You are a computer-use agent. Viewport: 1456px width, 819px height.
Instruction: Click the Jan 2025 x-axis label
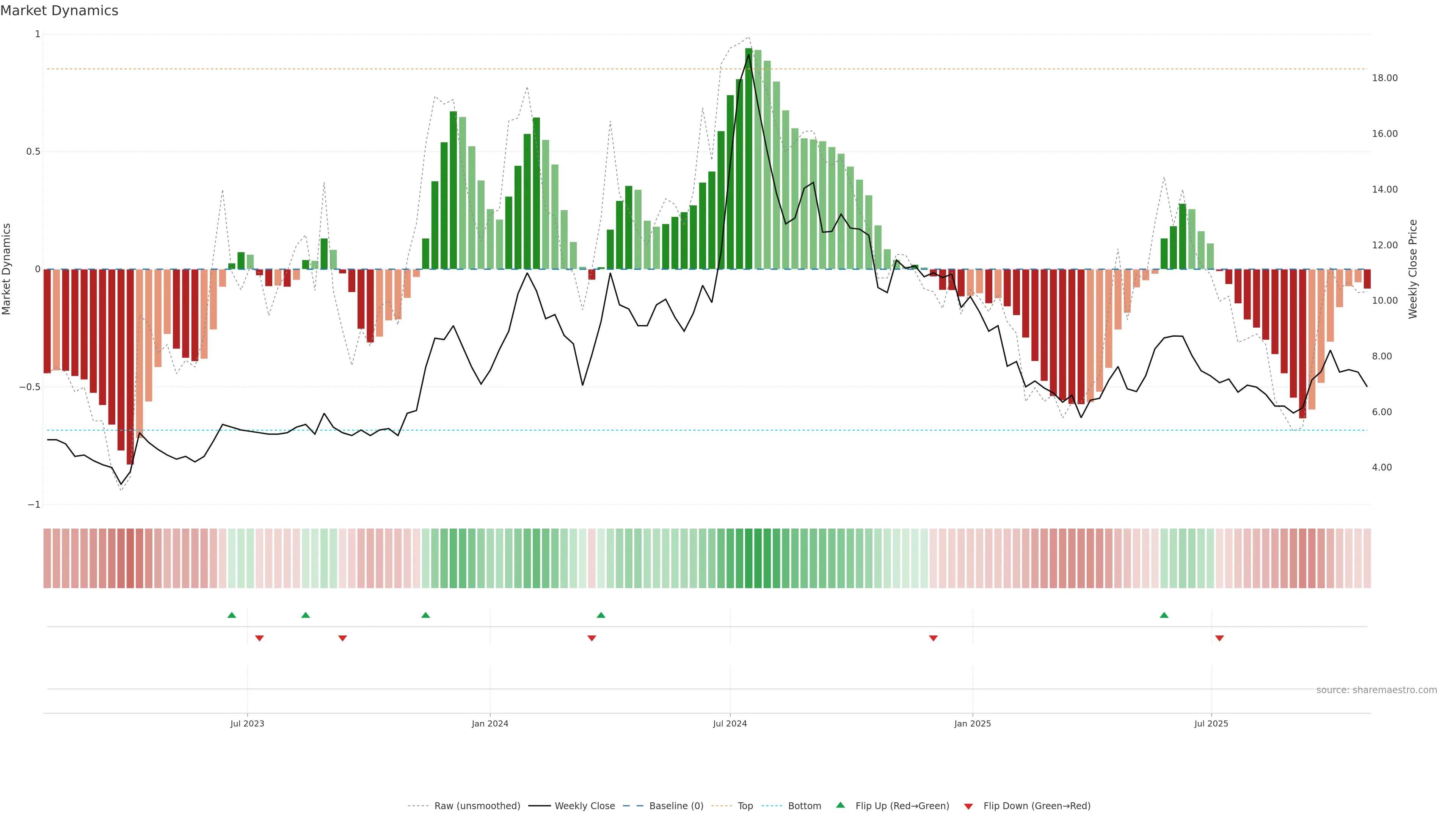click(x=972, y=723)
